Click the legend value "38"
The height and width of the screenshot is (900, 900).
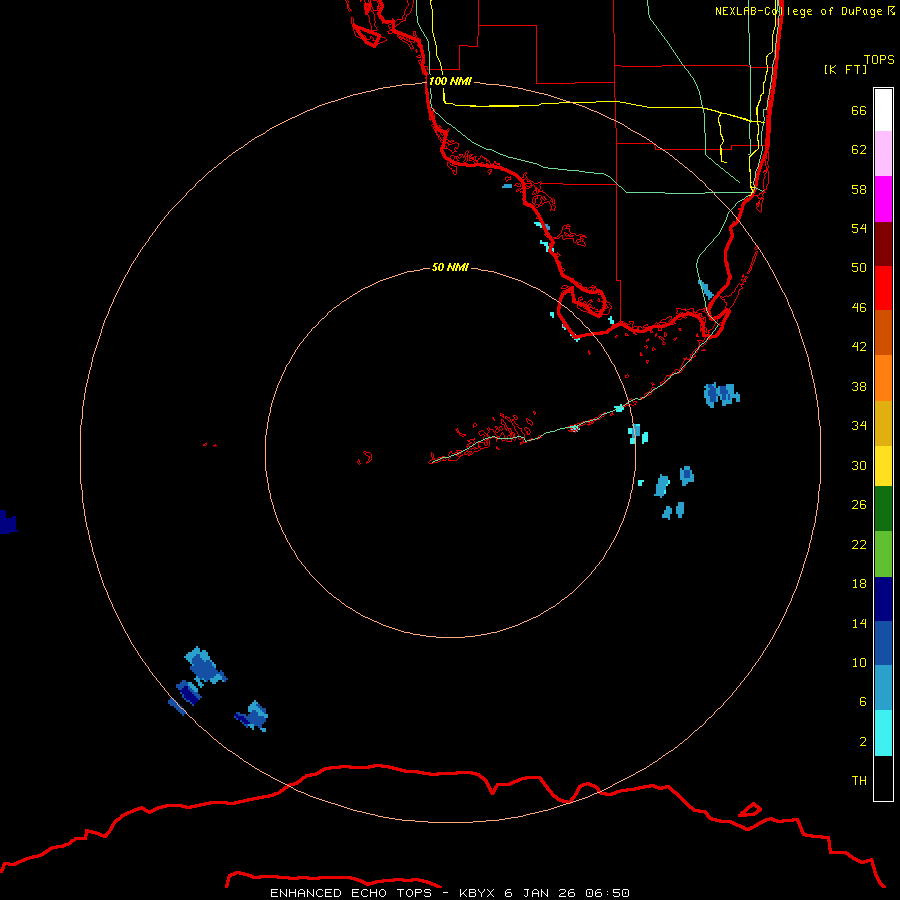coord(859,387)
